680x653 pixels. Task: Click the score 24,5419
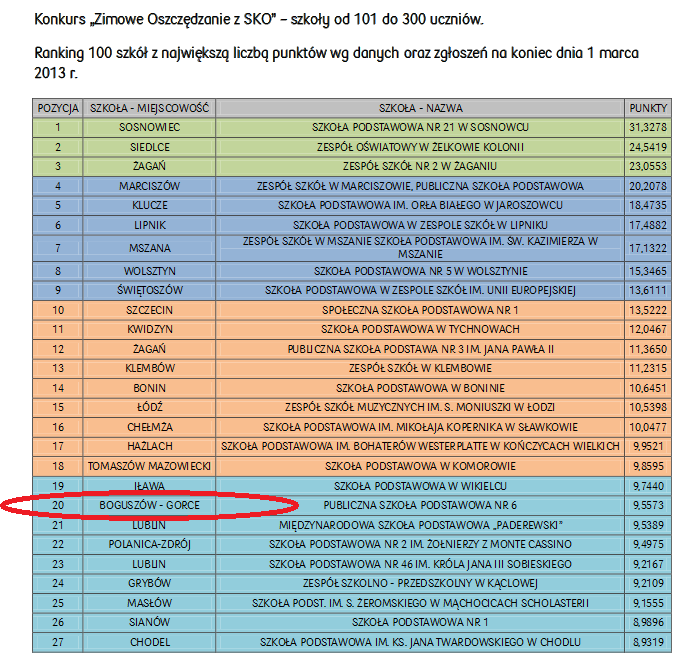648,147
